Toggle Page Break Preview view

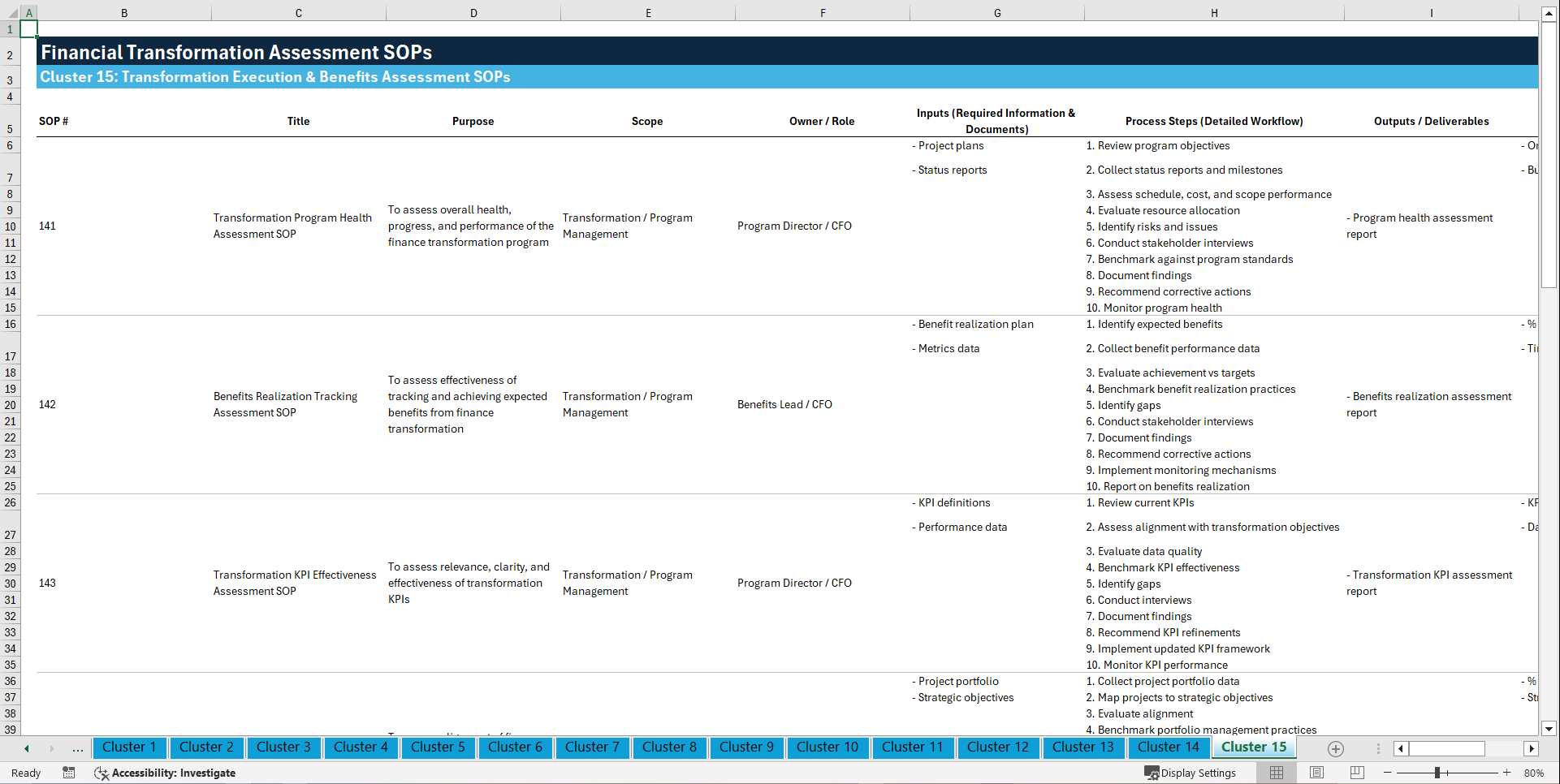pos(1356,773)
